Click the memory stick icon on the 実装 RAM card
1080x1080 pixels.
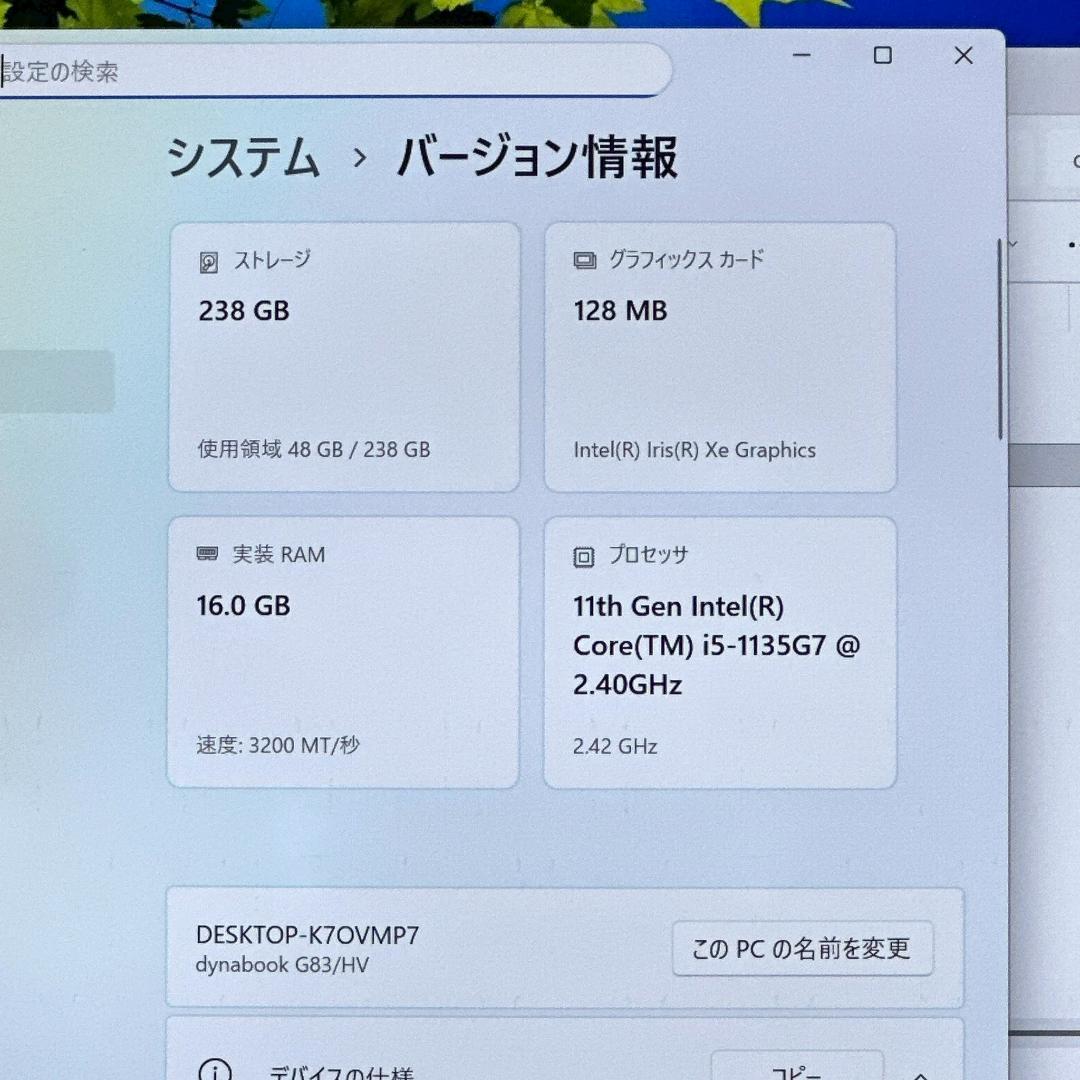(x=207, y=554)
